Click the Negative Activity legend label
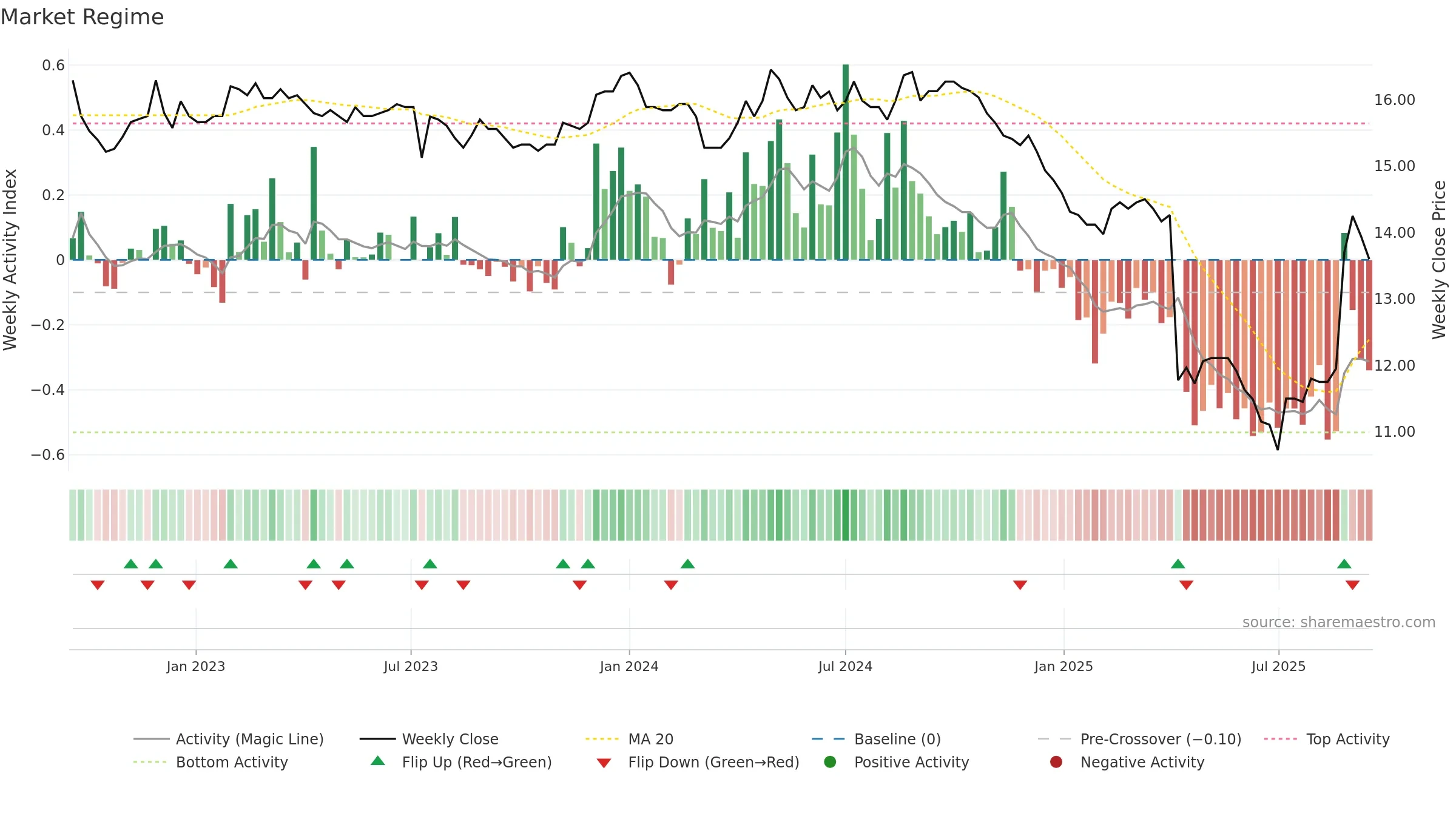Viewport: 1456px width, 819px height. [x=1142, y=762]
